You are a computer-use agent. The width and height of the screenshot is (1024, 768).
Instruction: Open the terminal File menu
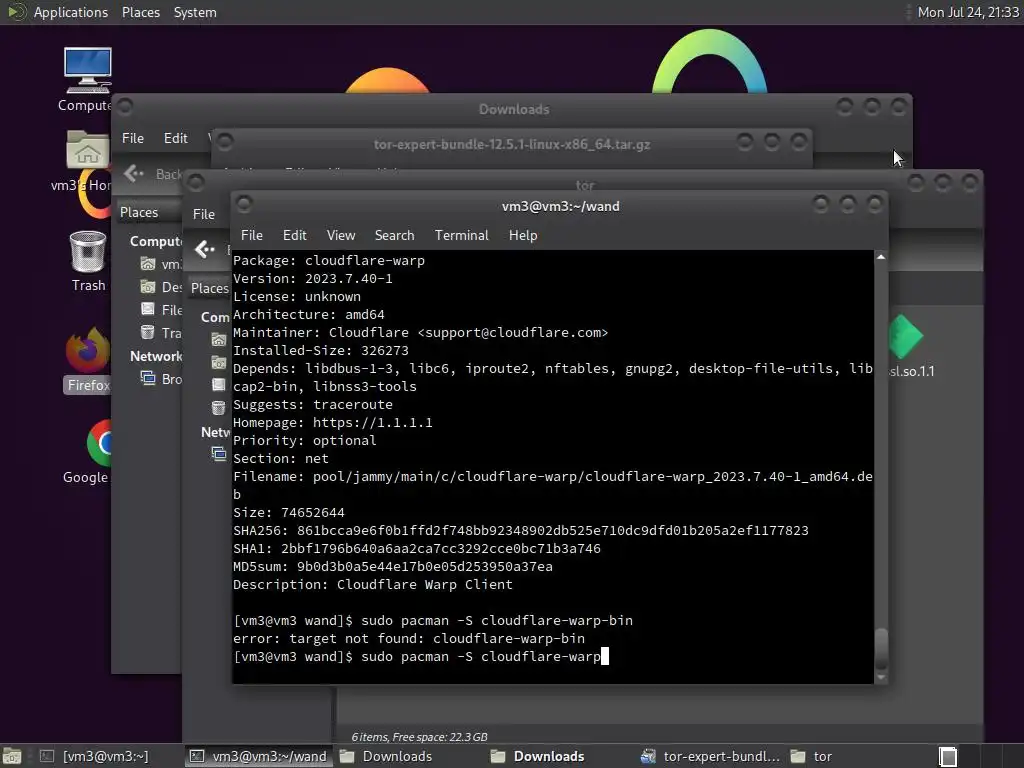click(x=251, y=235)
